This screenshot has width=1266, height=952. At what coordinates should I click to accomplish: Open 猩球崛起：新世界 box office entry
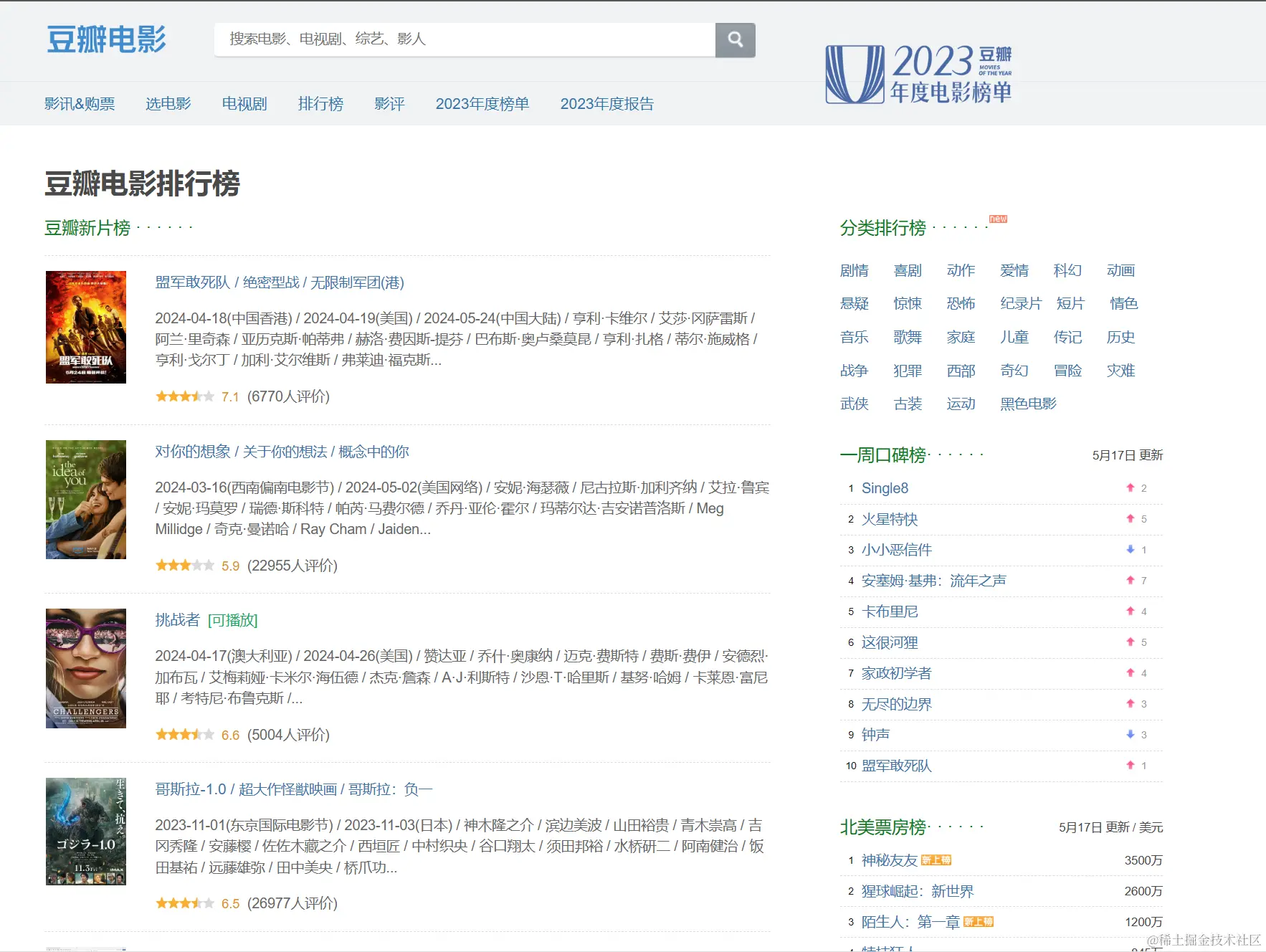point(918,891)
